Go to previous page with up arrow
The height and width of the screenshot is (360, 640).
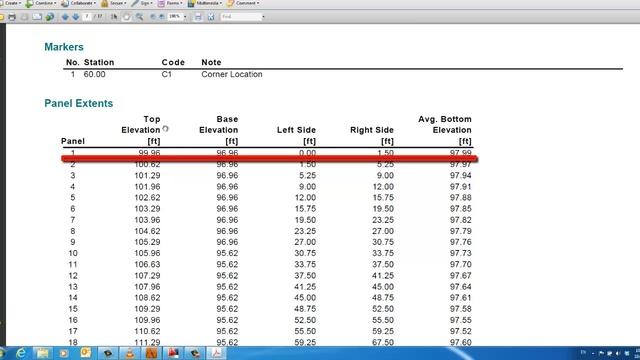point(65,17)
